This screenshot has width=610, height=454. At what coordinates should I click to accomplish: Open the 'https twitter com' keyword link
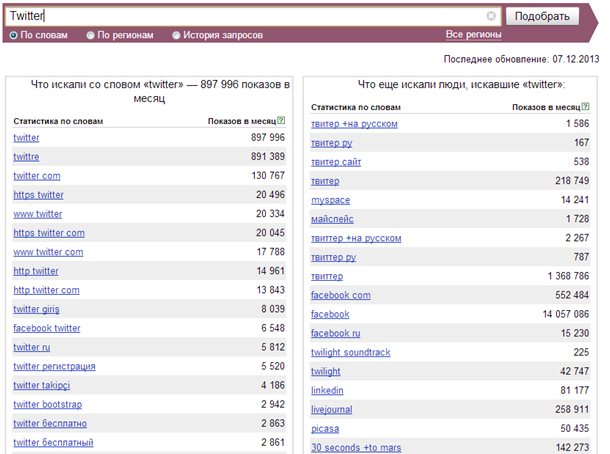[49, 233]
